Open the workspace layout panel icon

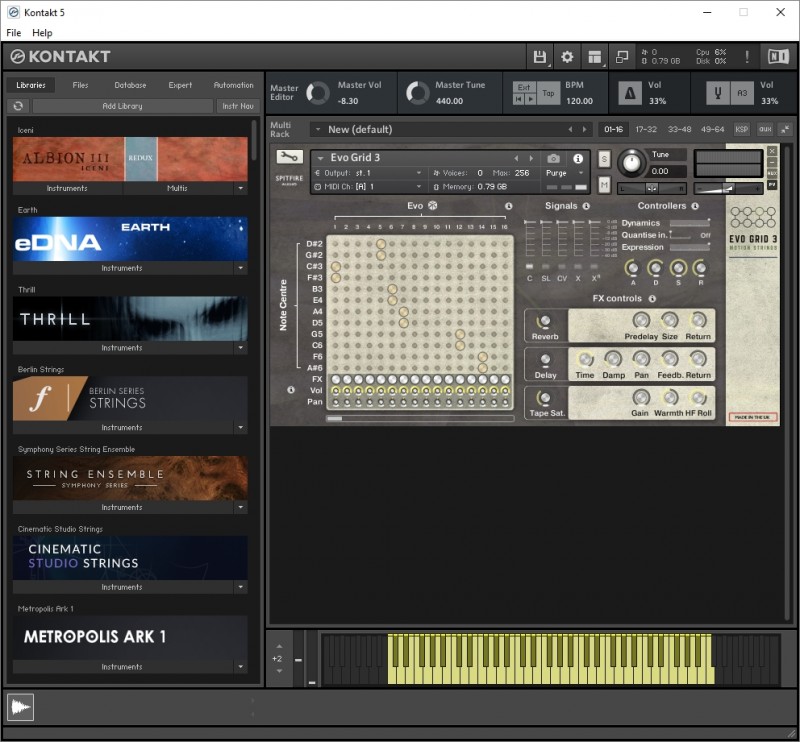(x=594, y=57)
